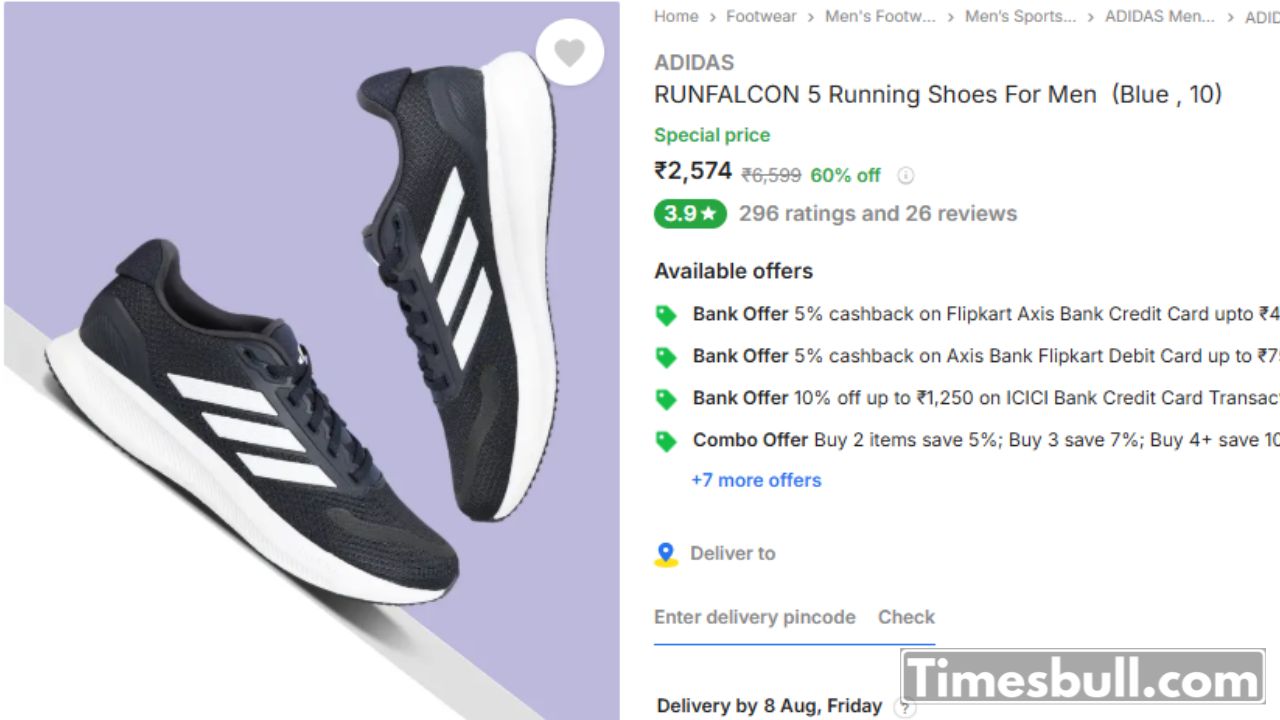1280x720 pixels.
Task: Open ADIDAS Men breadcrumb link
Action: [x=1160, y=16]
